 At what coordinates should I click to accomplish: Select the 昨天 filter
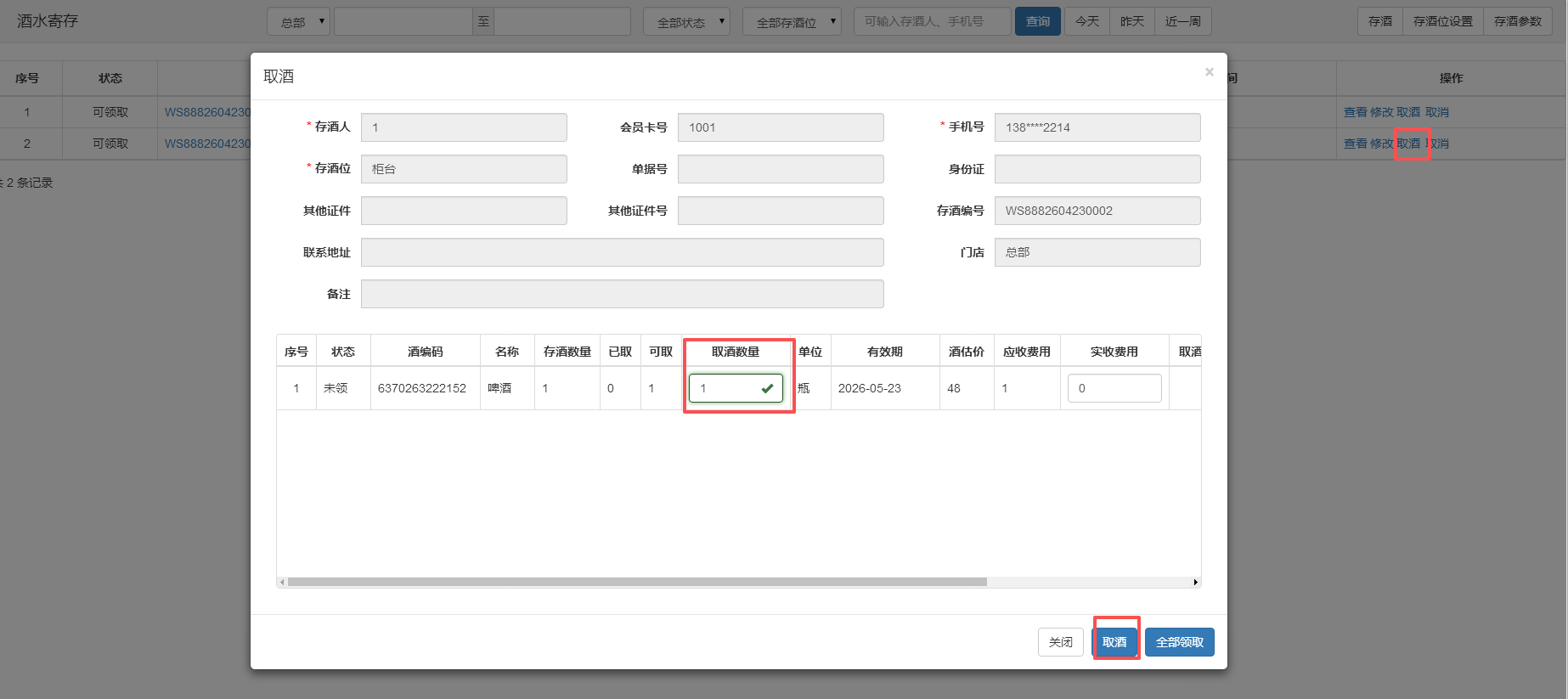[x=1132, y=21]
